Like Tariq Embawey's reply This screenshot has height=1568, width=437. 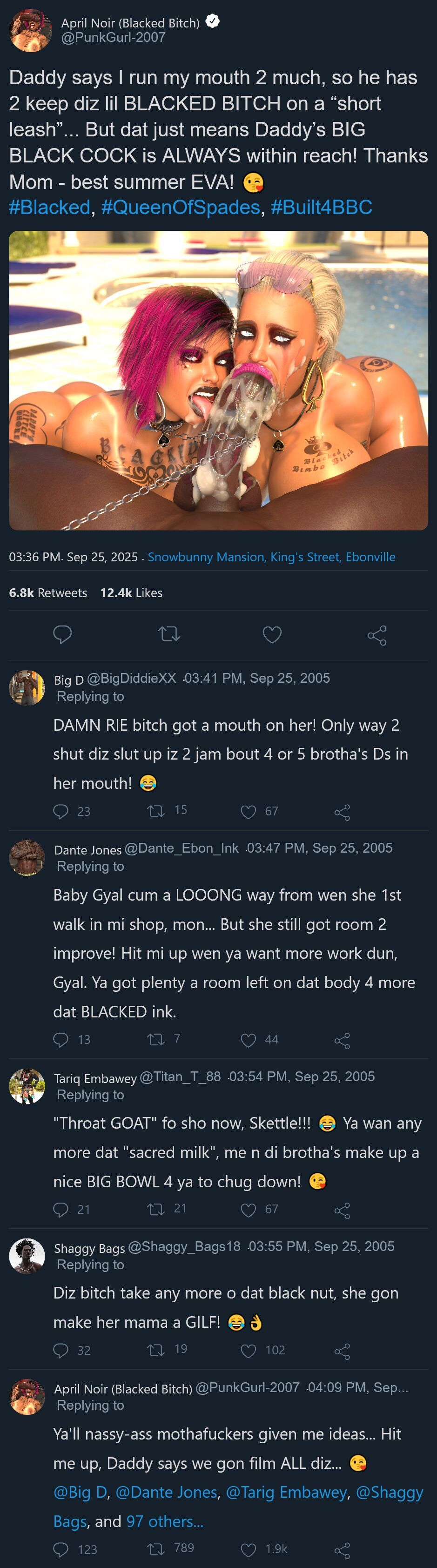(x=249, y=1210)
